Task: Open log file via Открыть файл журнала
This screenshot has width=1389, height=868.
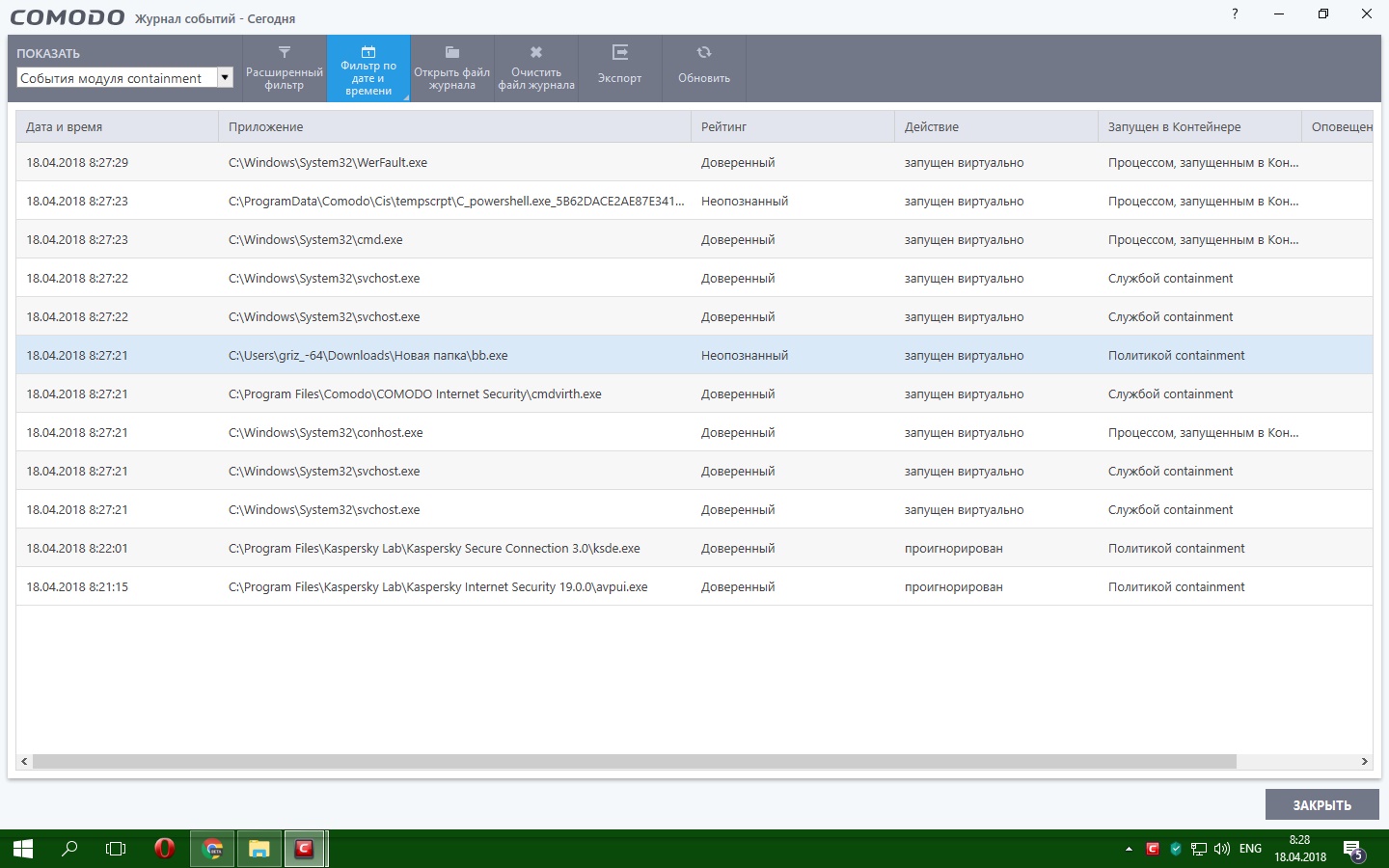Action: [451, 68]
